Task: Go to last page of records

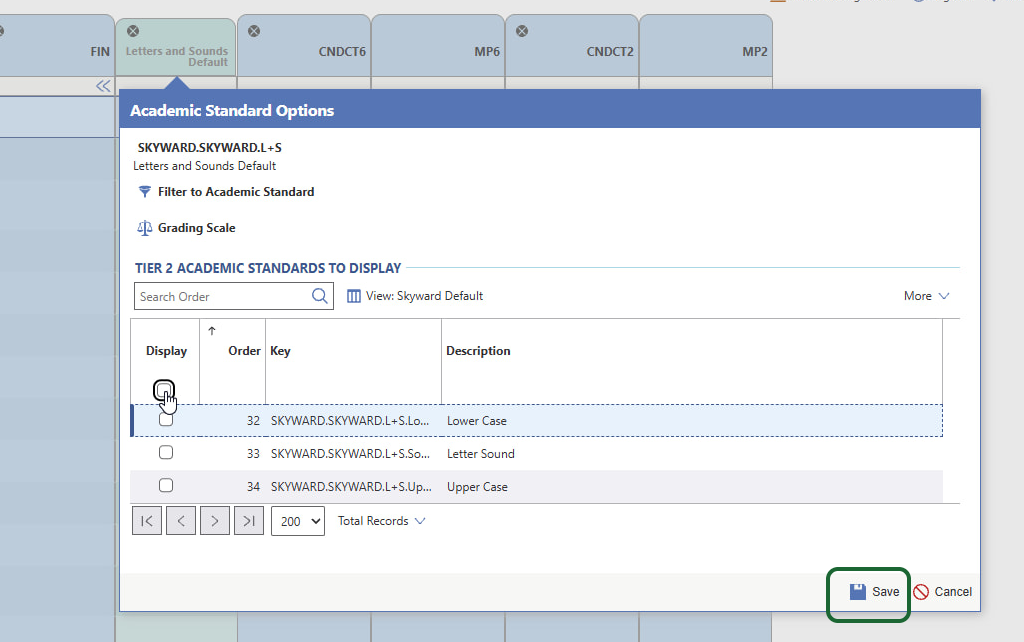Action: click(x=249, y=521)
